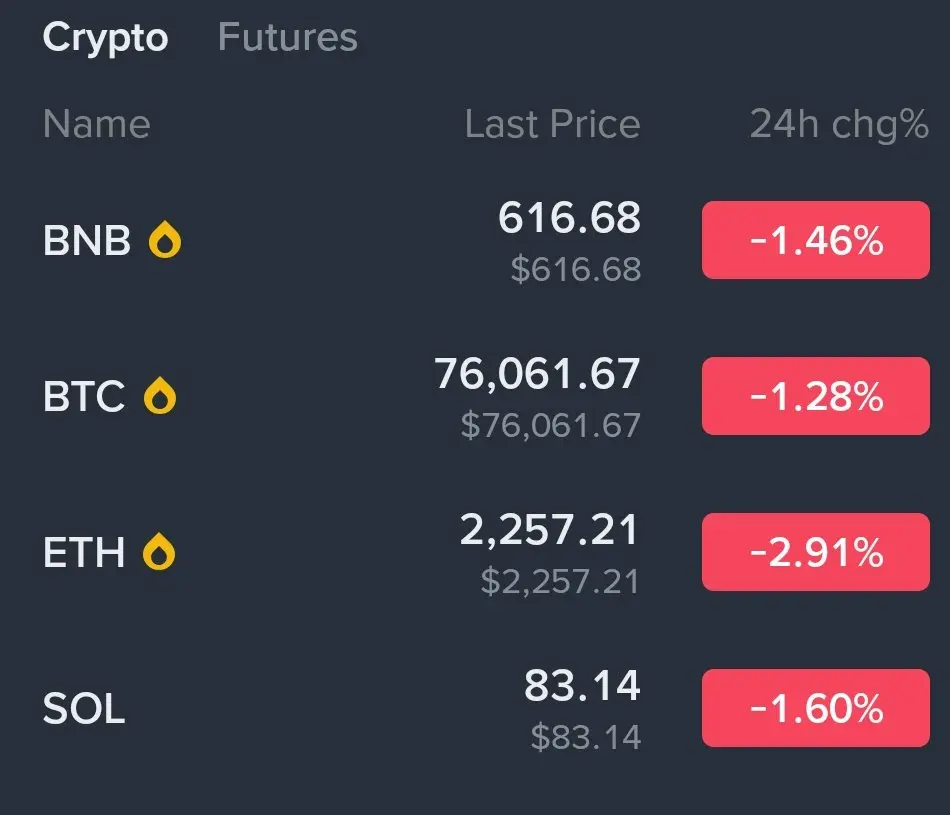Click the BTC price 76,061.67

click(x=537, y=373)
